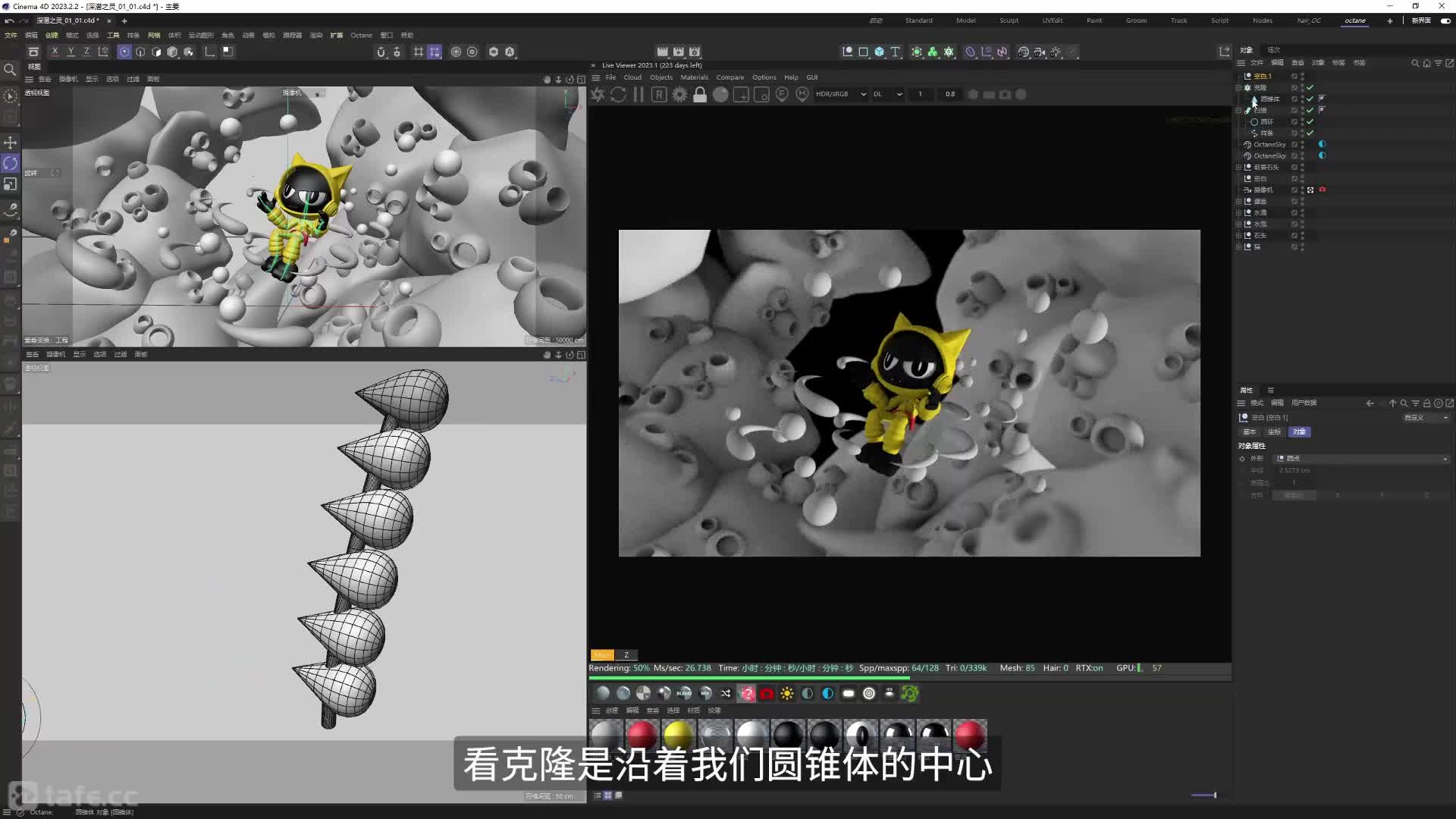Click the snap magnet icon
The width and height of the screenshot is (1456, 819).
pyautogui.click(x=381, y=52)
